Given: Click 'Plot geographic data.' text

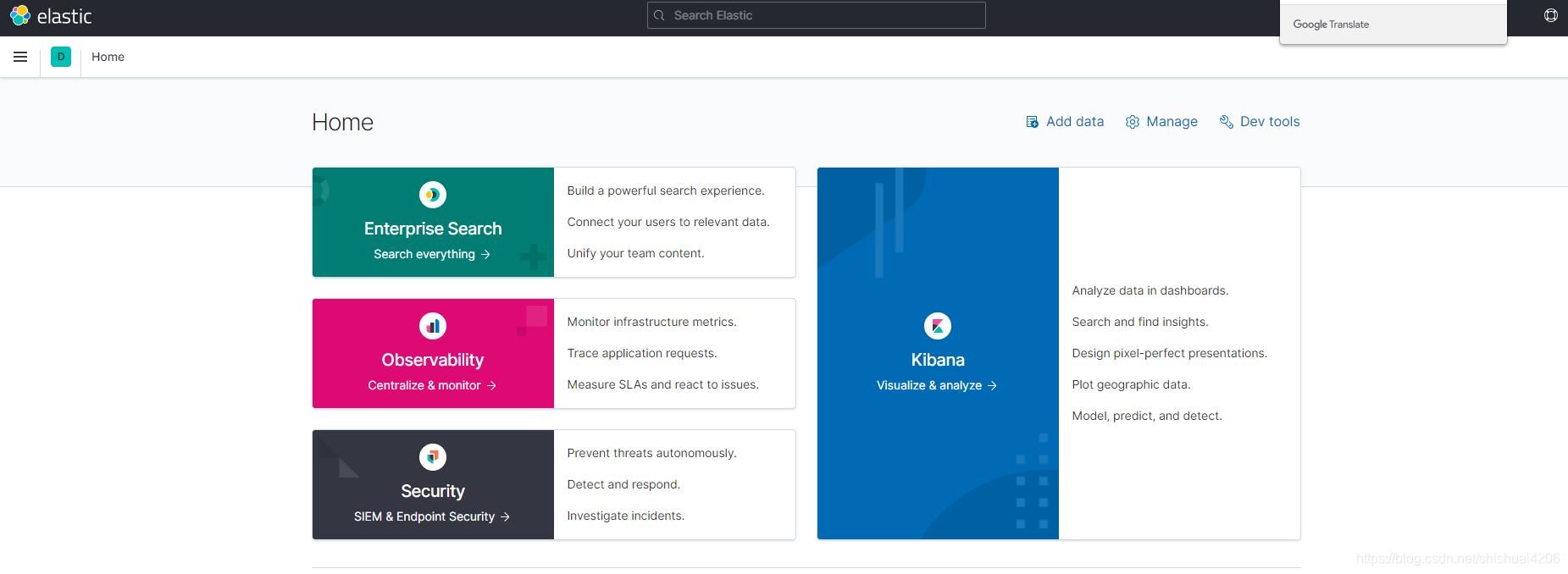Looking at the screenshot, I should 1131,384.
